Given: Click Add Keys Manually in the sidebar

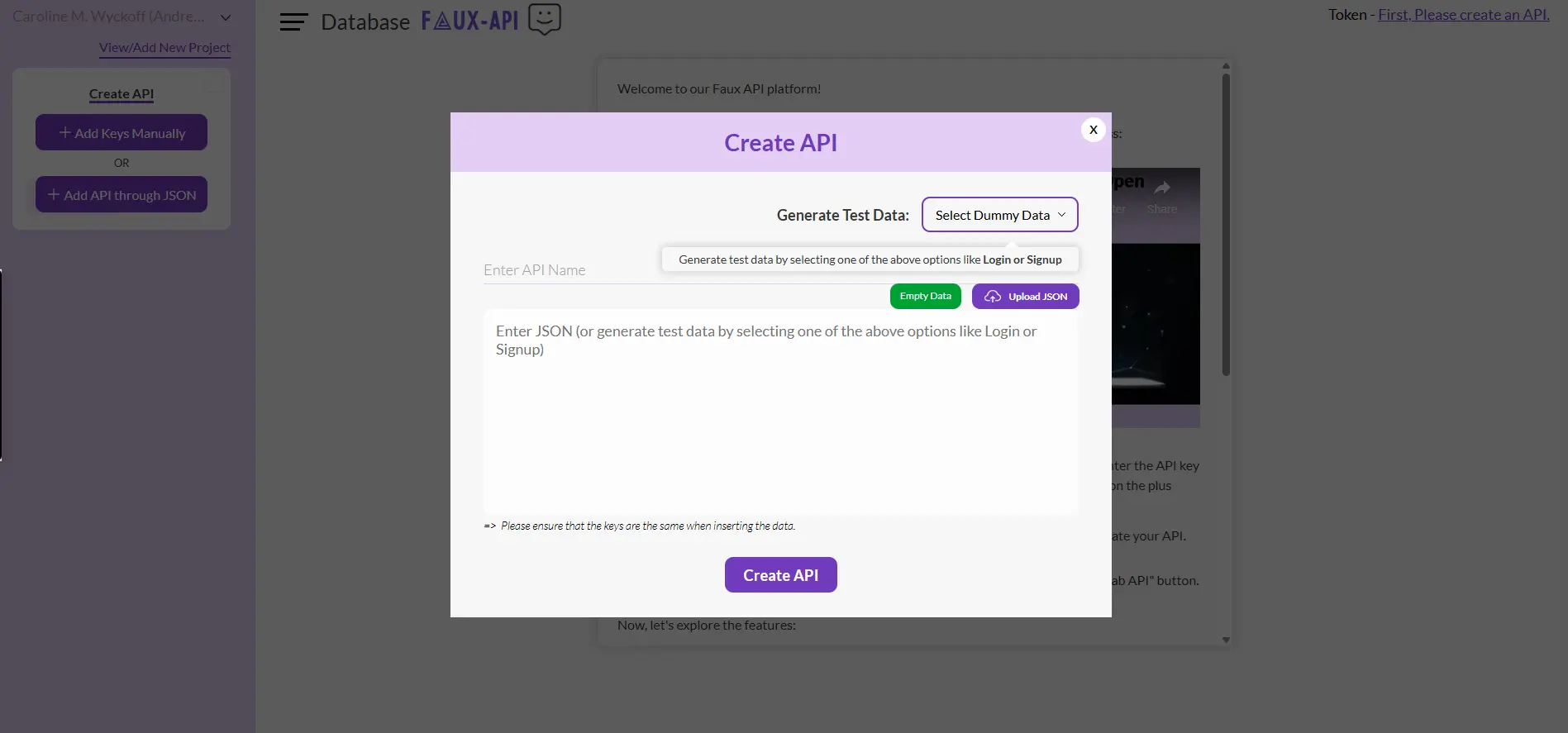Looking at the screenshot, I should click(x=122, y=133).
